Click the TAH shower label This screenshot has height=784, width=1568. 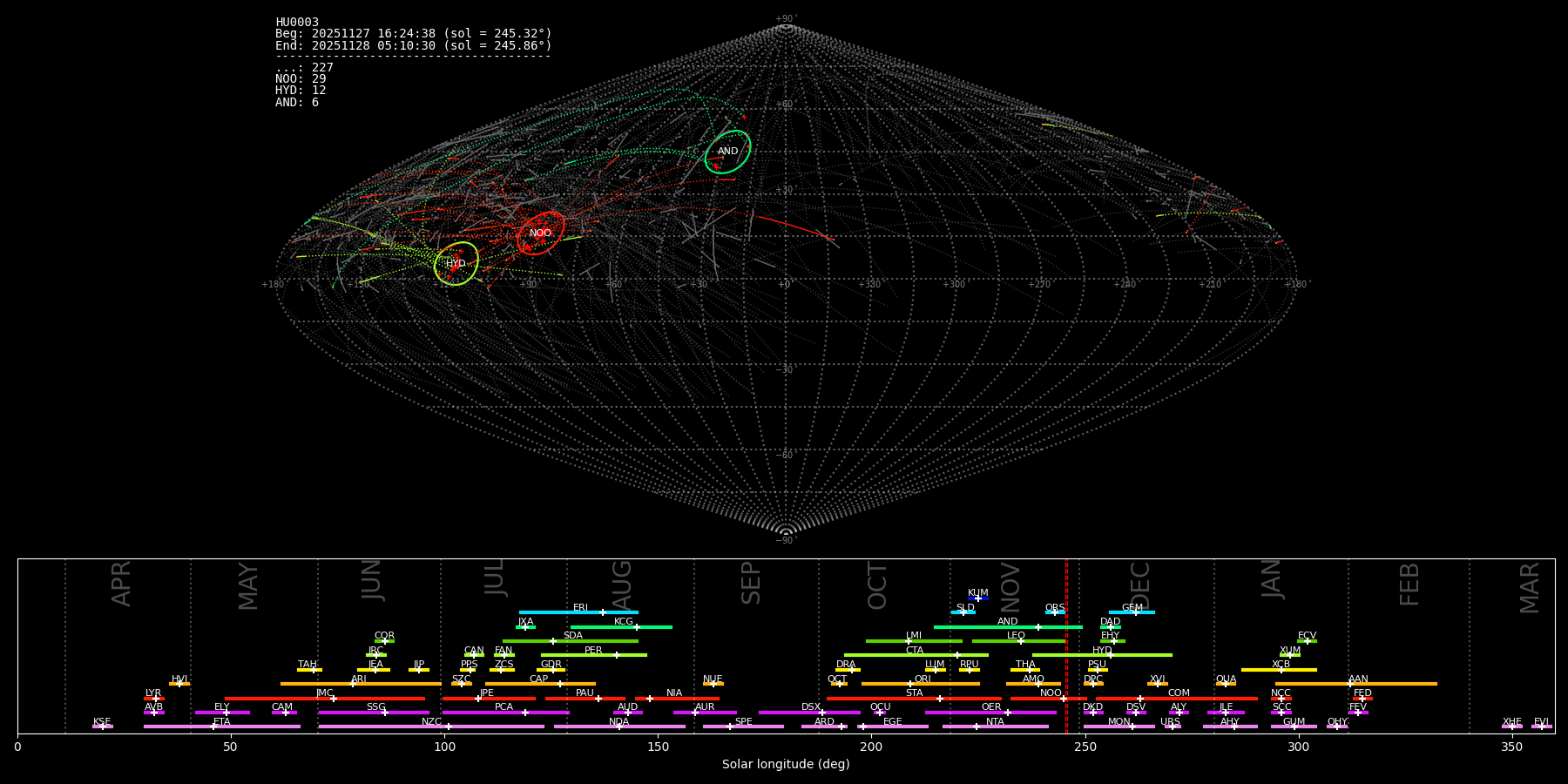click(308, 665)
